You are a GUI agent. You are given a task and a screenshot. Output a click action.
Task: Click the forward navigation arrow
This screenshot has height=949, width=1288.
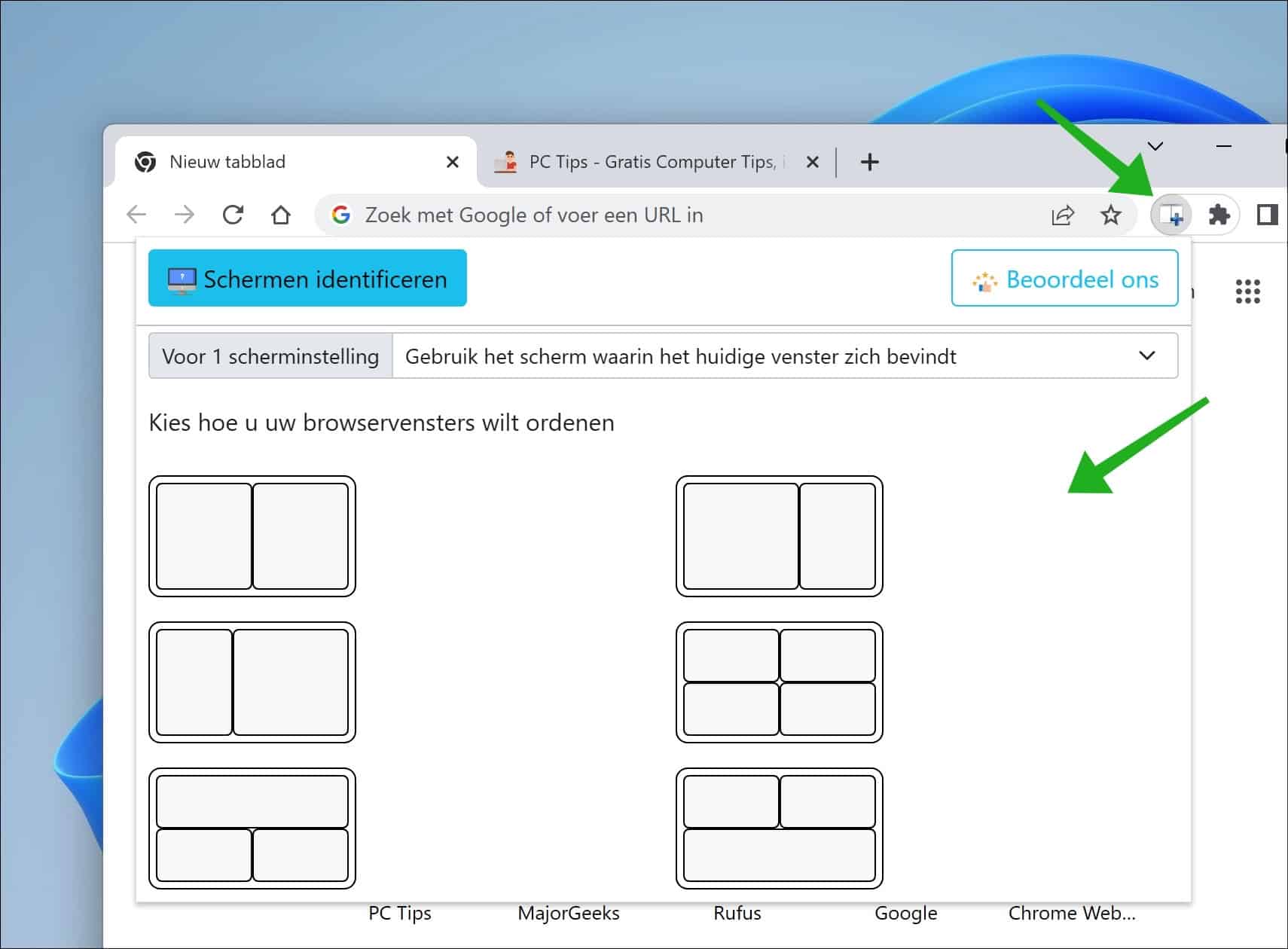pos(185,215)
